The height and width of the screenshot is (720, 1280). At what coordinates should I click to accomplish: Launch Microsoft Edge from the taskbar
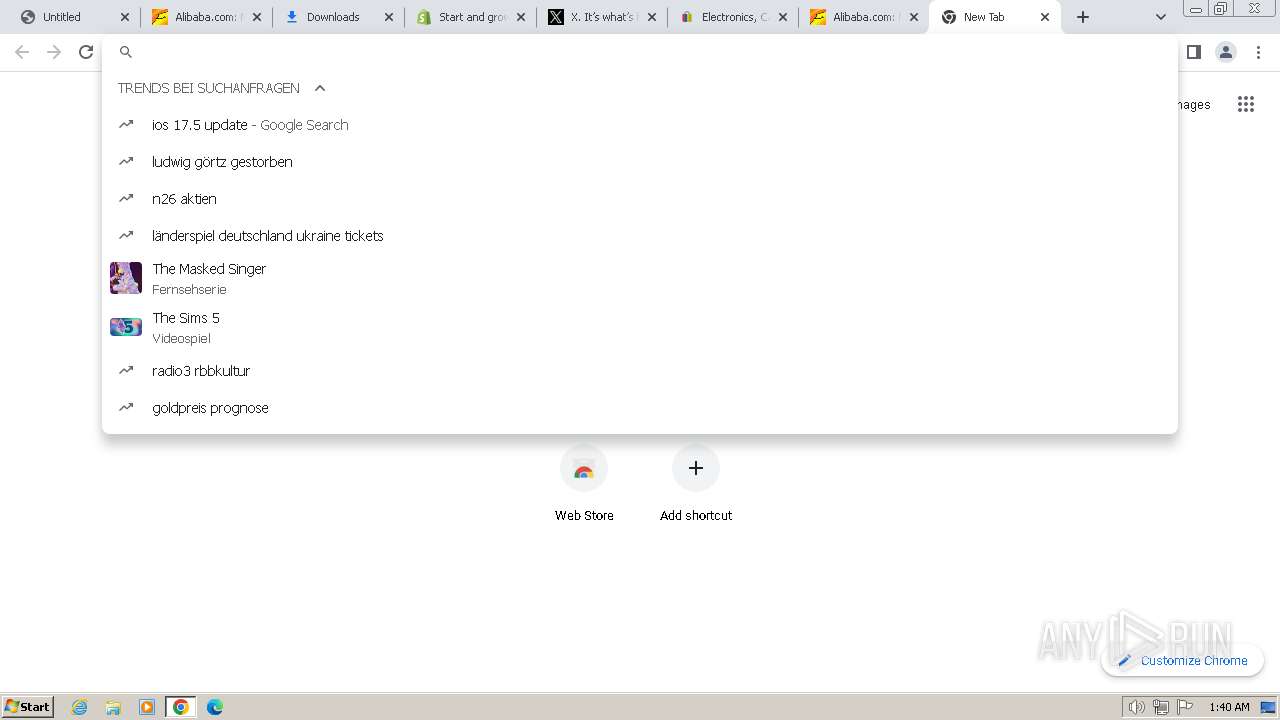coord(215,707)
